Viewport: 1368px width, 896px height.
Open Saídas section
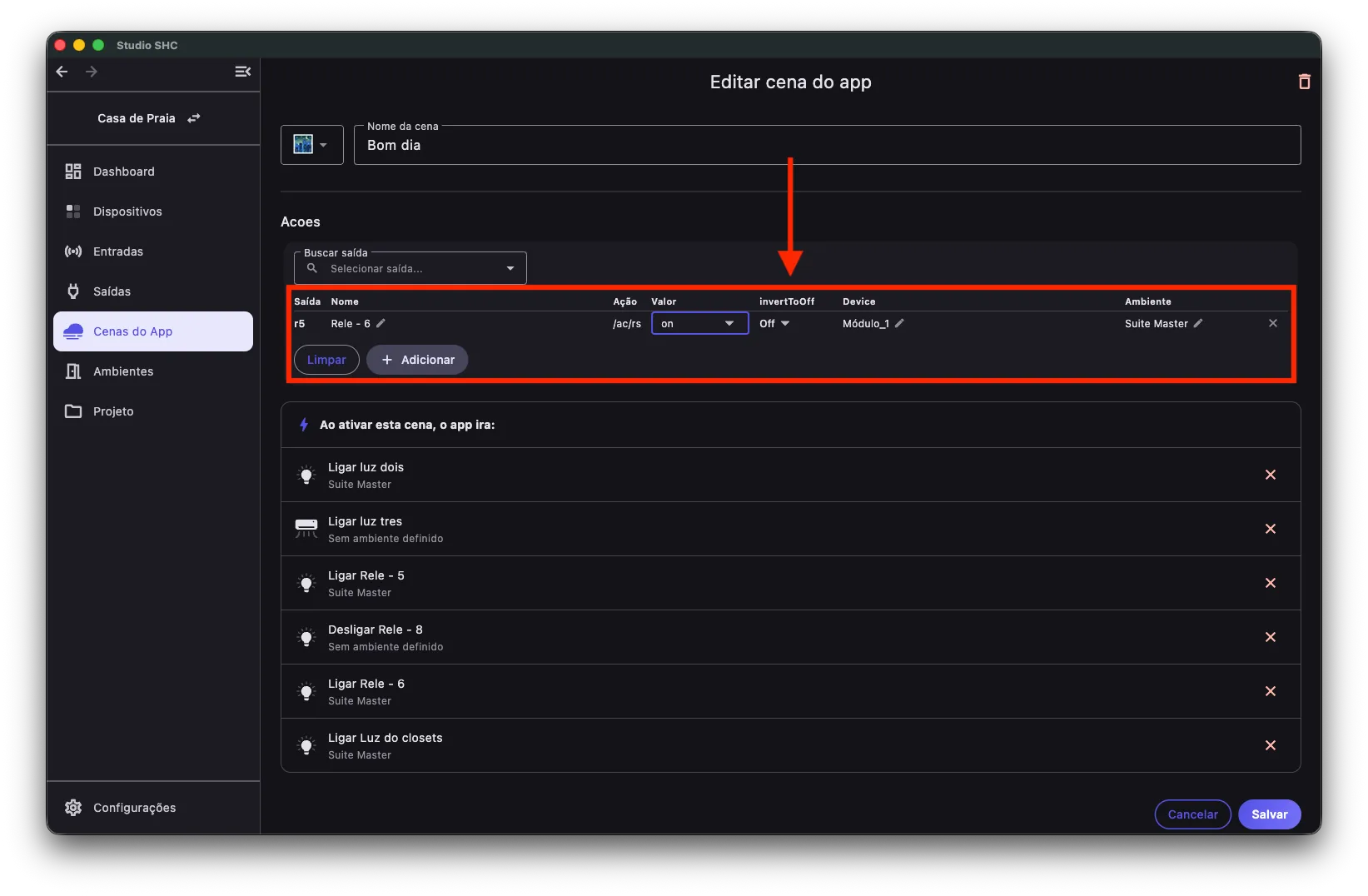(x=153, y=291)
